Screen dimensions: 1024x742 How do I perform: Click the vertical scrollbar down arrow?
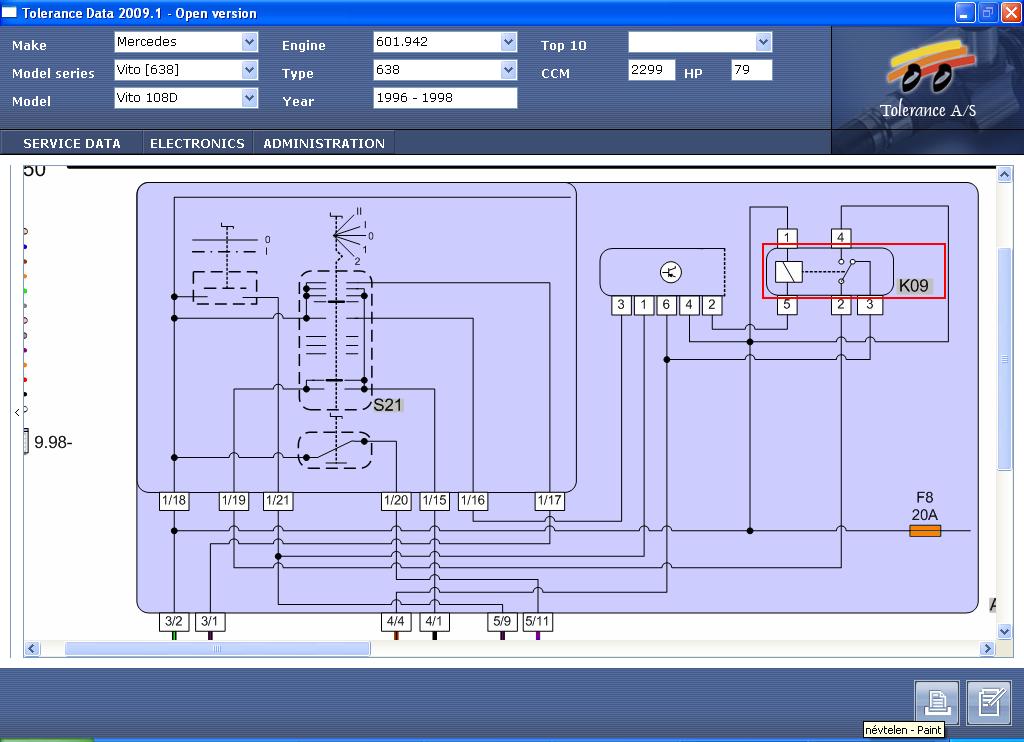tap(1004, 632)
